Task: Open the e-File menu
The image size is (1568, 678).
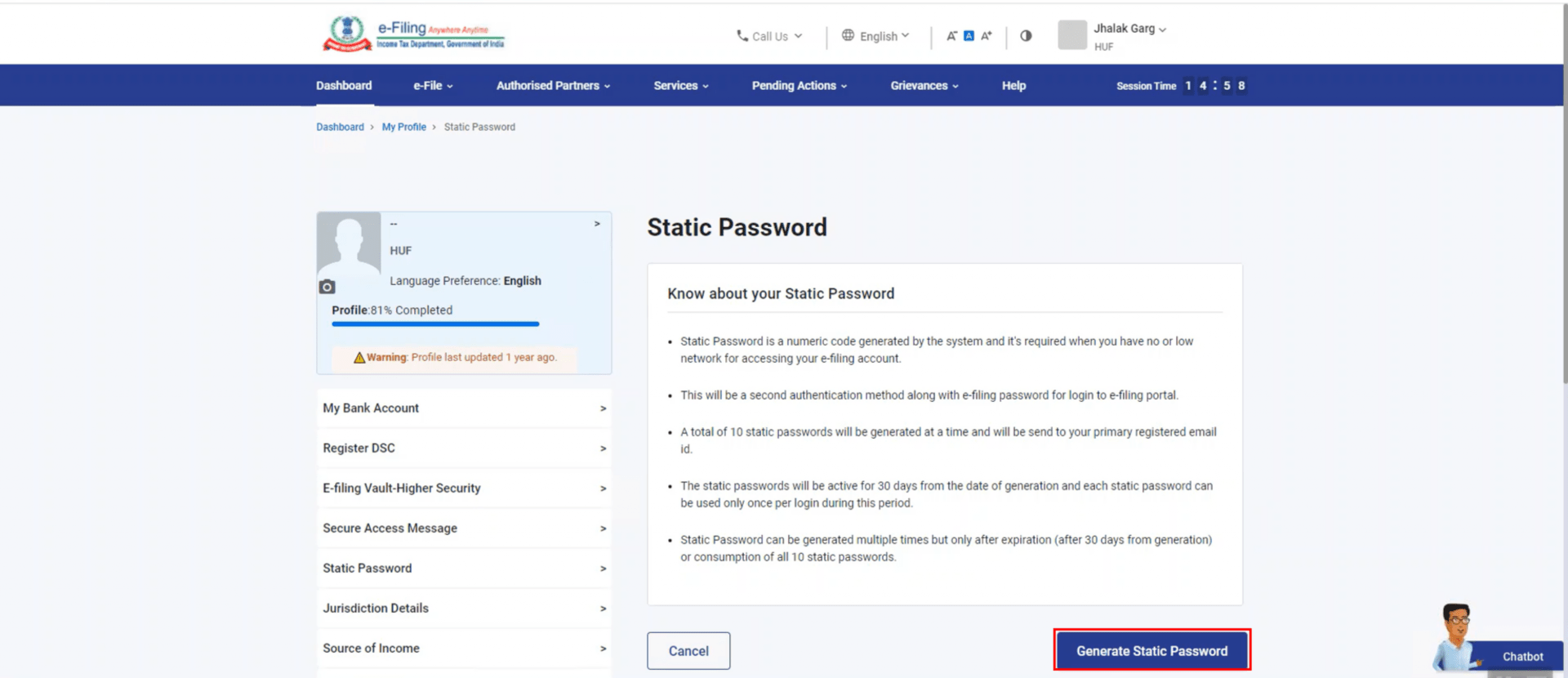Action: [x=432, y=86]
